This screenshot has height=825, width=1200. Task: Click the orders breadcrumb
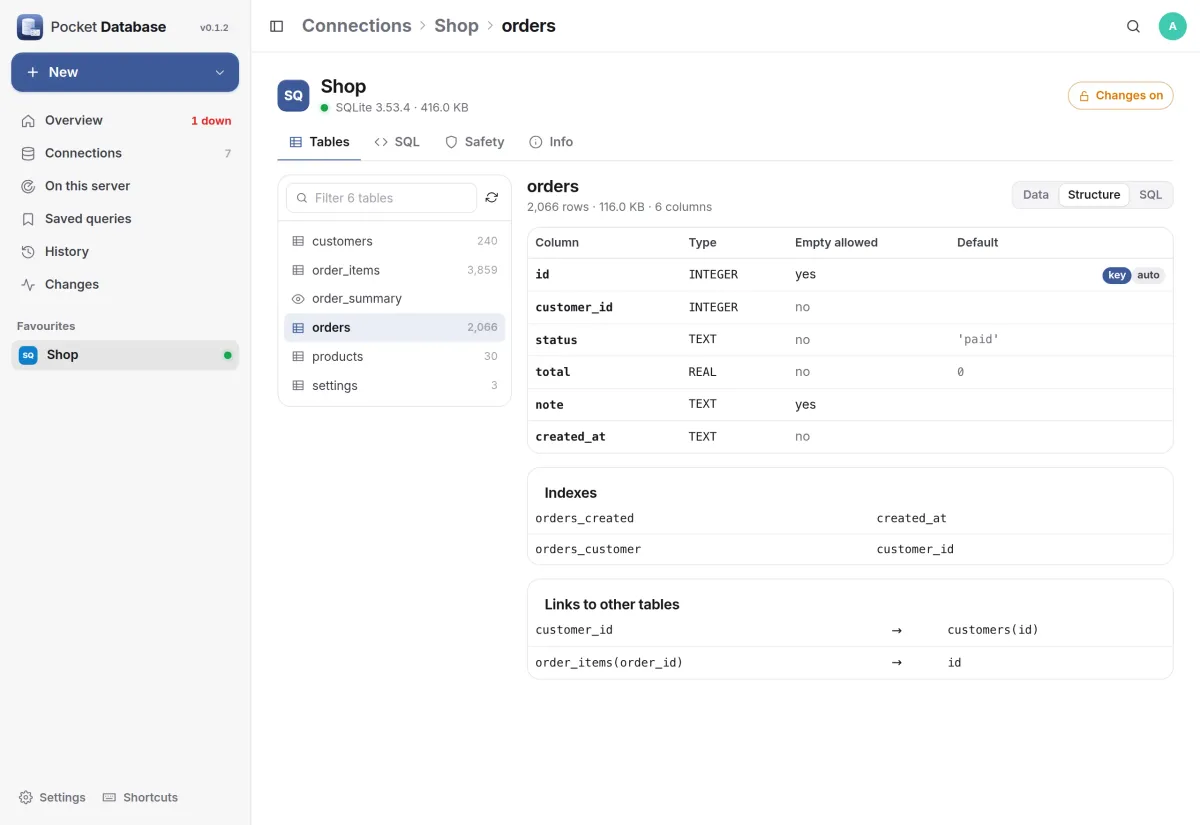528,26
